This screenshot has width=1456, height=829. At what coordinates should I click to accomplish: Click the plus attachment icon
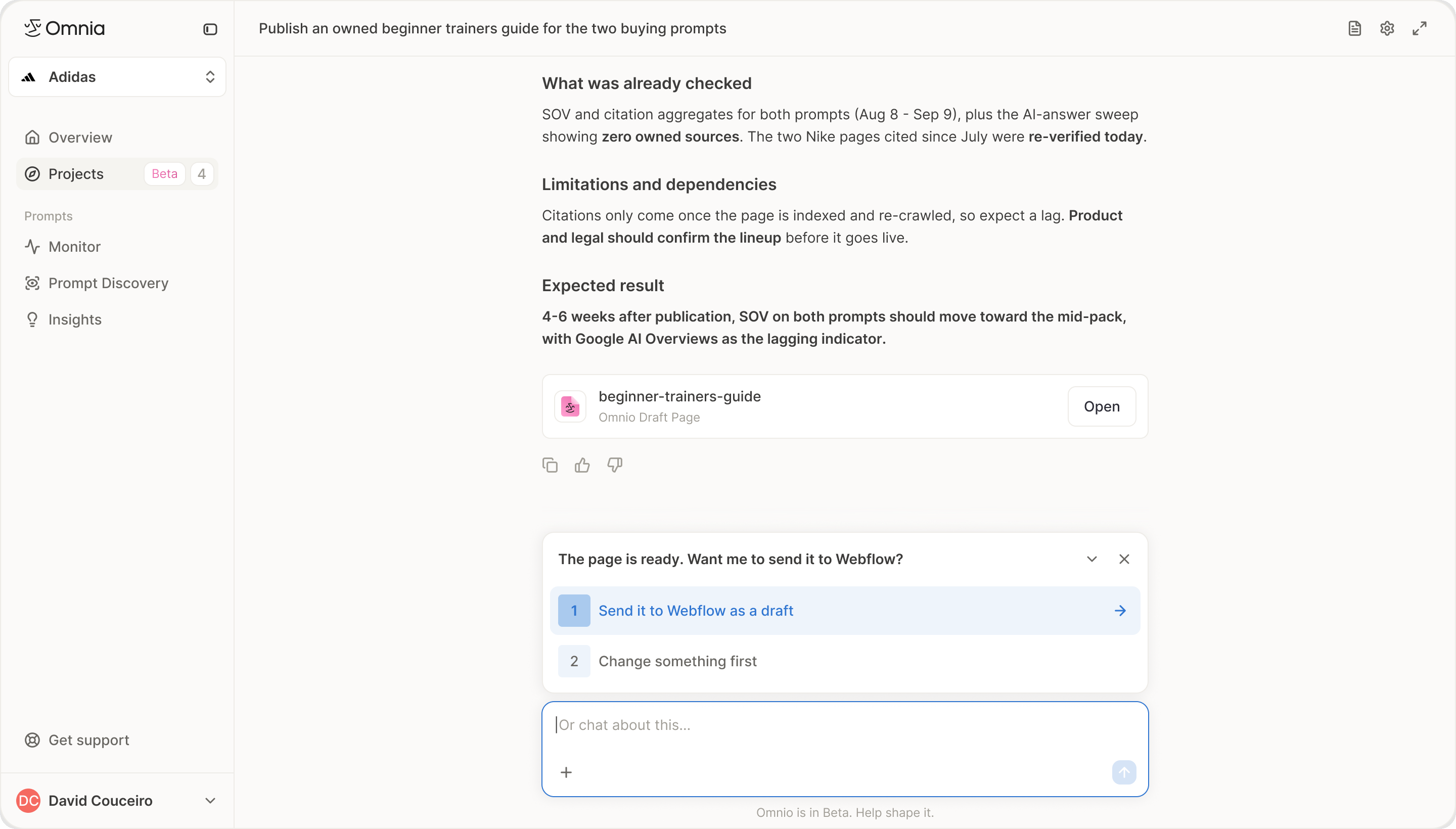(566, 772)
